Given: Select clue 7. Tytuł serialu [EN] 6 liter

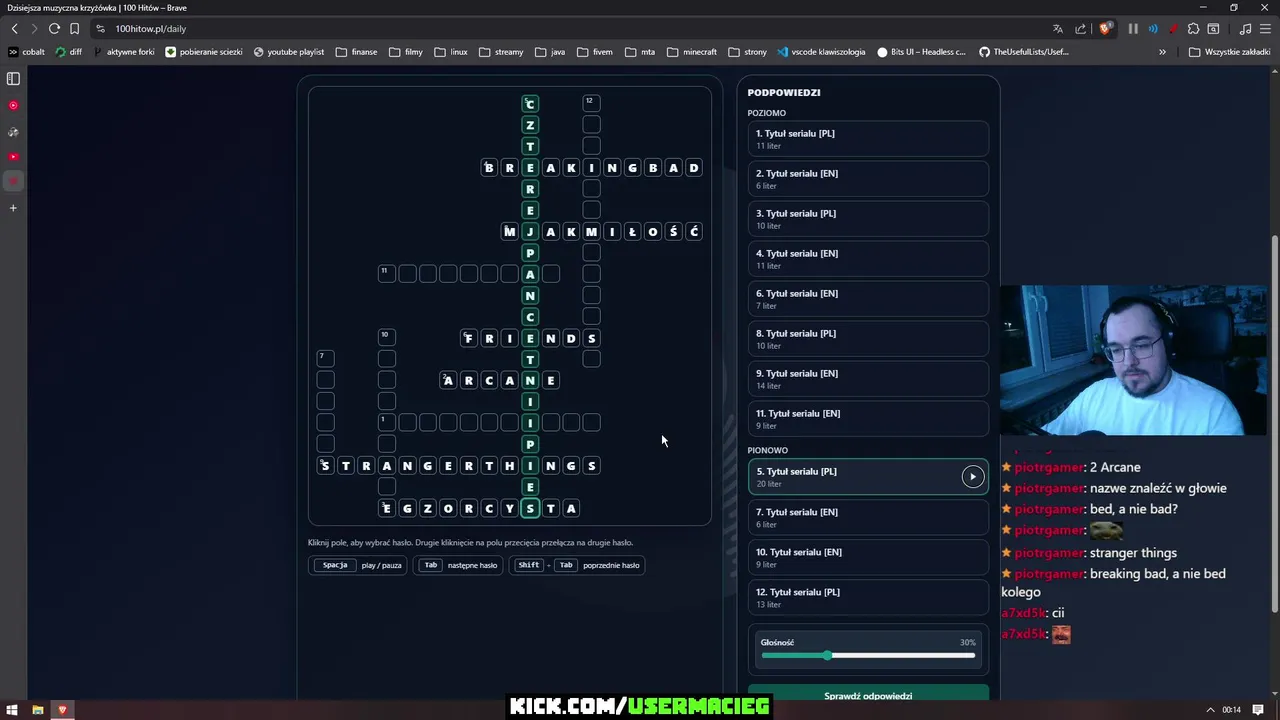Looking at the screenshot, I should (x=868, y=517).
